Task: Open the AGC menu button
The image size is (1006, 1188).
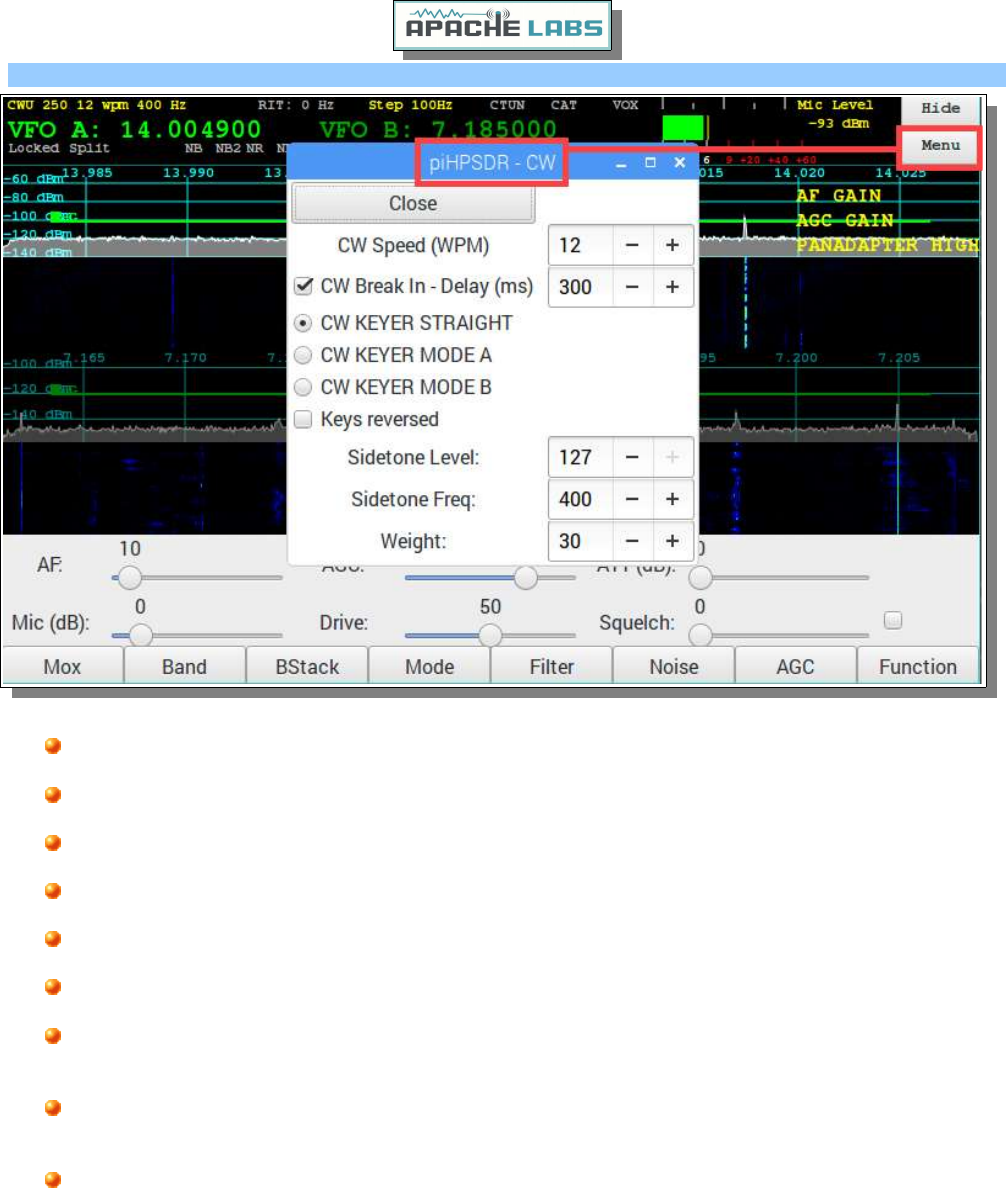Action: pos(795,667)
